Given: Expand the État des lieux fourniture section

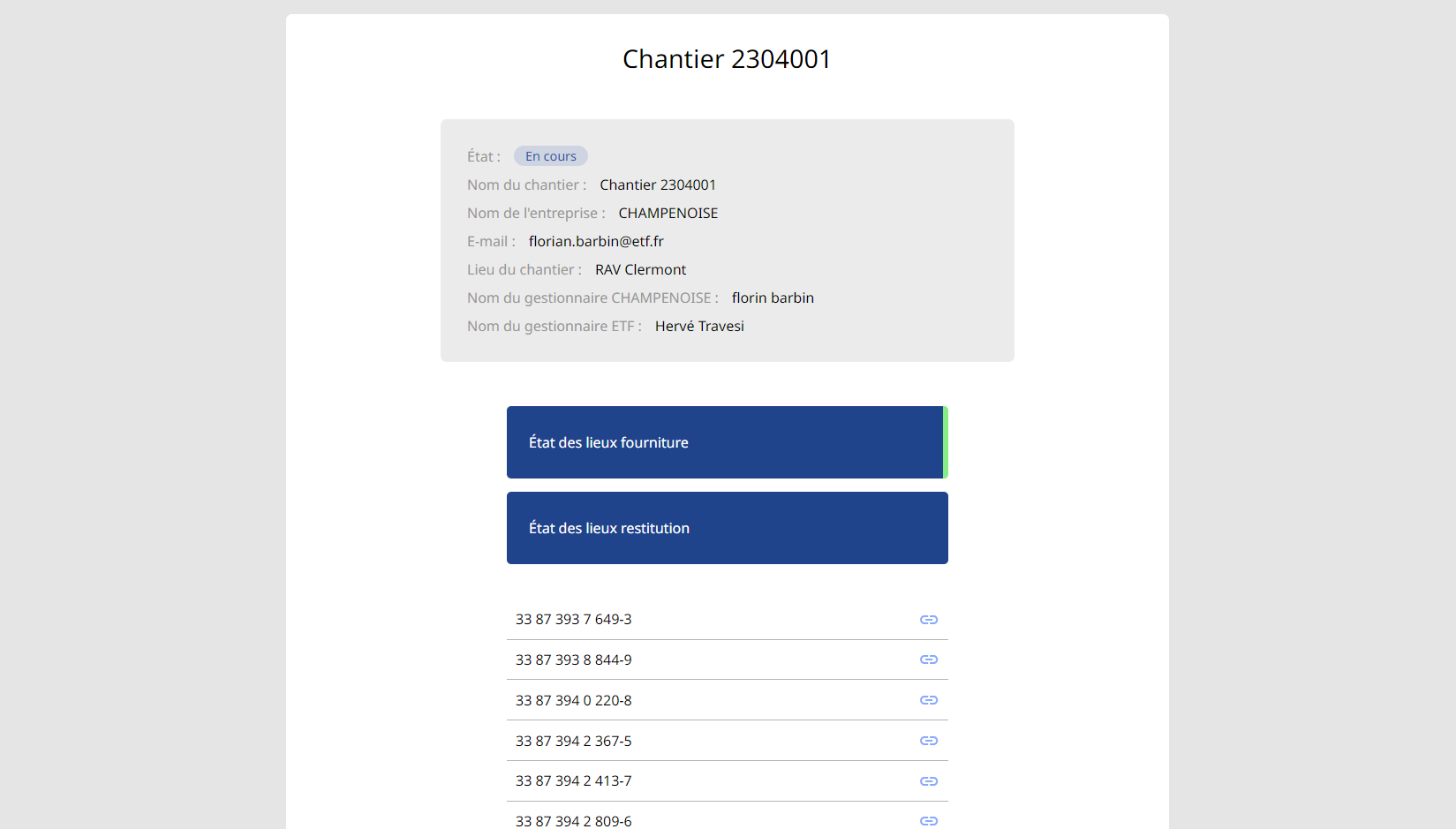Looking at the screenshot, I should coord(726,442).
